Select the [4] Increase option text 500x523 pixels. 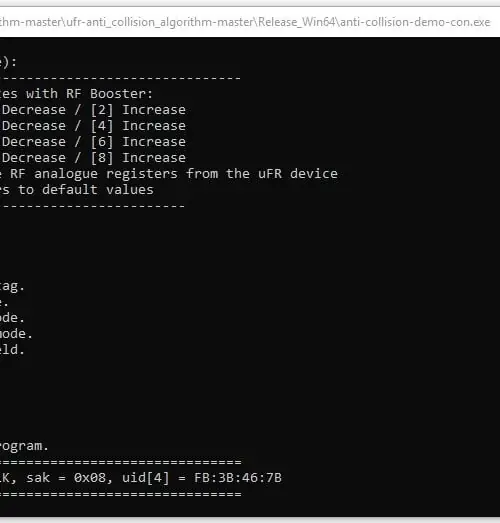tap(138, 126)
